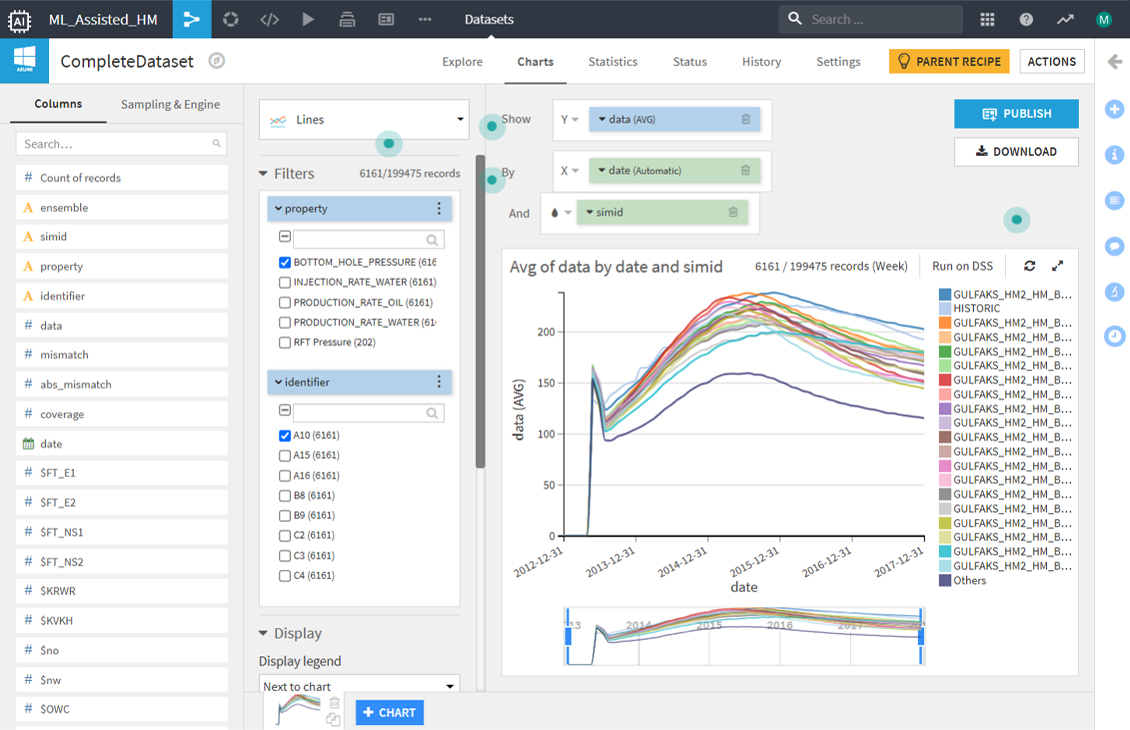Switch to the Statistics tab

612,62
